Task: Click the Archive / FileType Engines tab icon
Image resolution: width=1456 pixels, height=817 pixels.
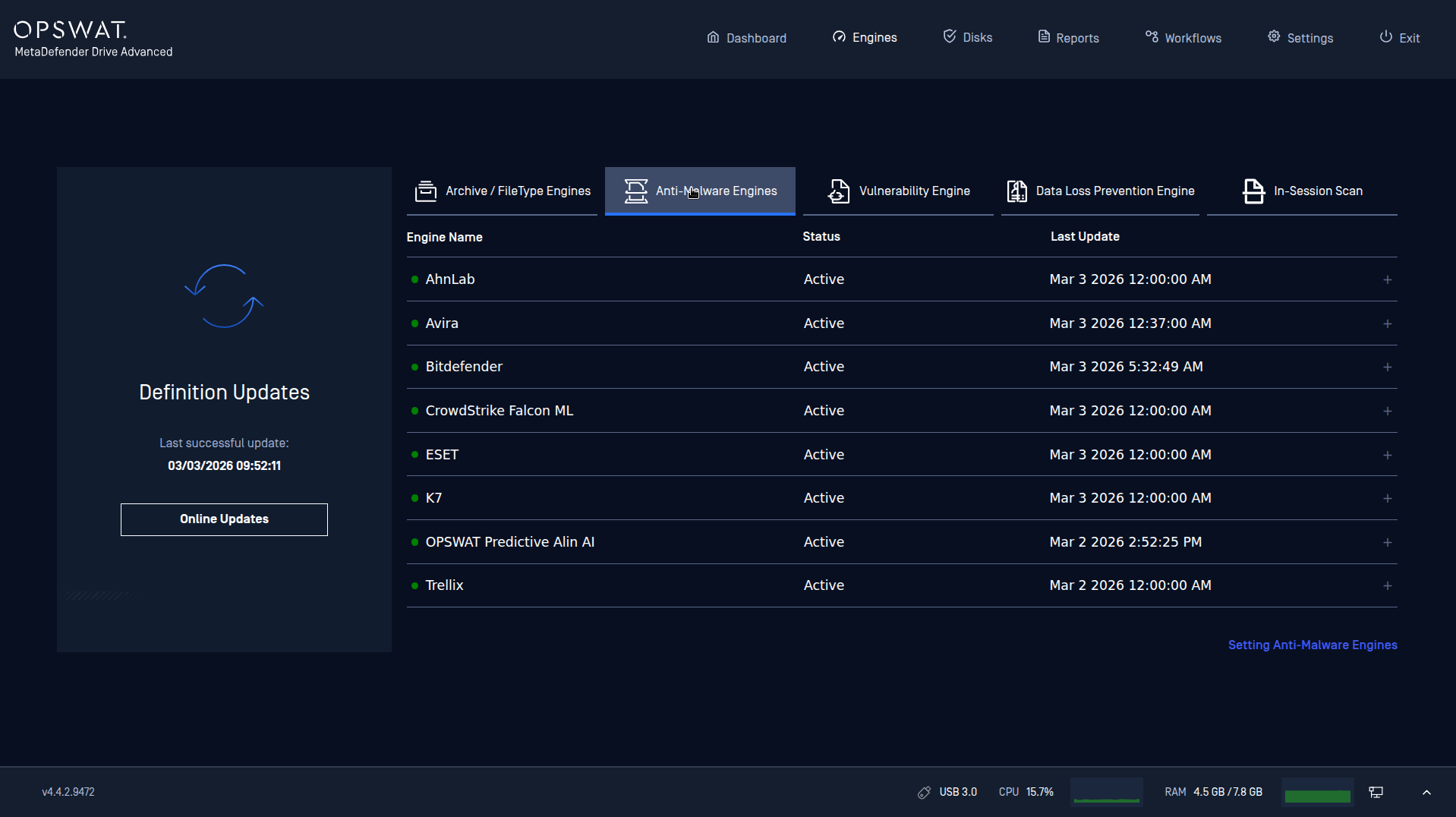Action: (426, 191)
